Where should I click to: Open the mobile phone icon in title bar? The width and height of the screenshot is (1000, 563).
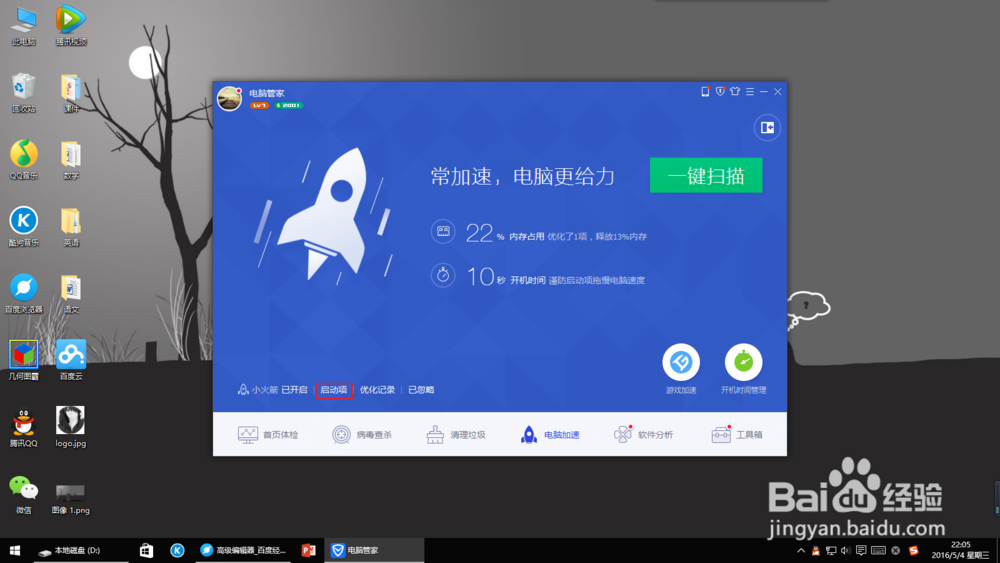click(705, 92)
